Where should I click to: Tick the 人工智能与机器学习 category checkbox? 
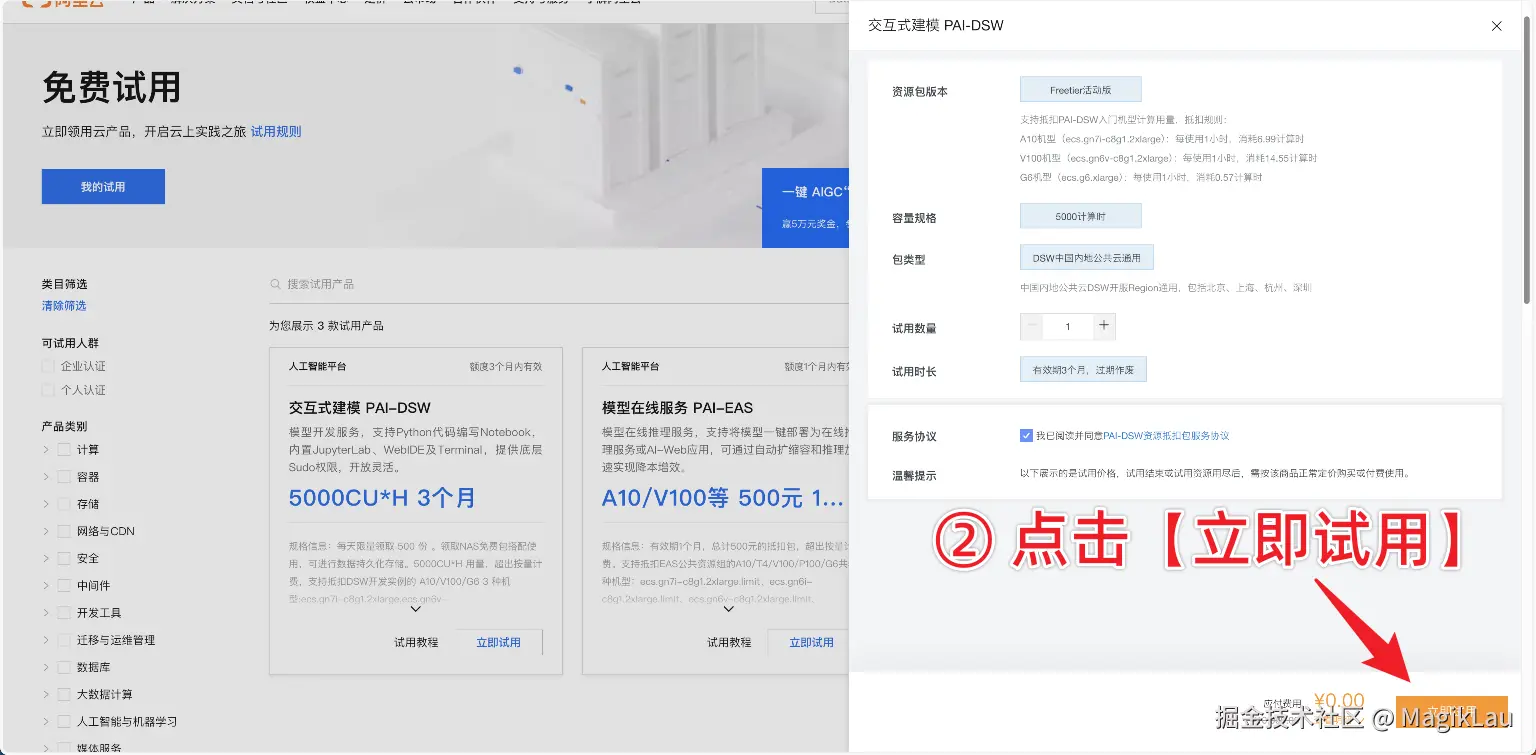coord(64,721)
